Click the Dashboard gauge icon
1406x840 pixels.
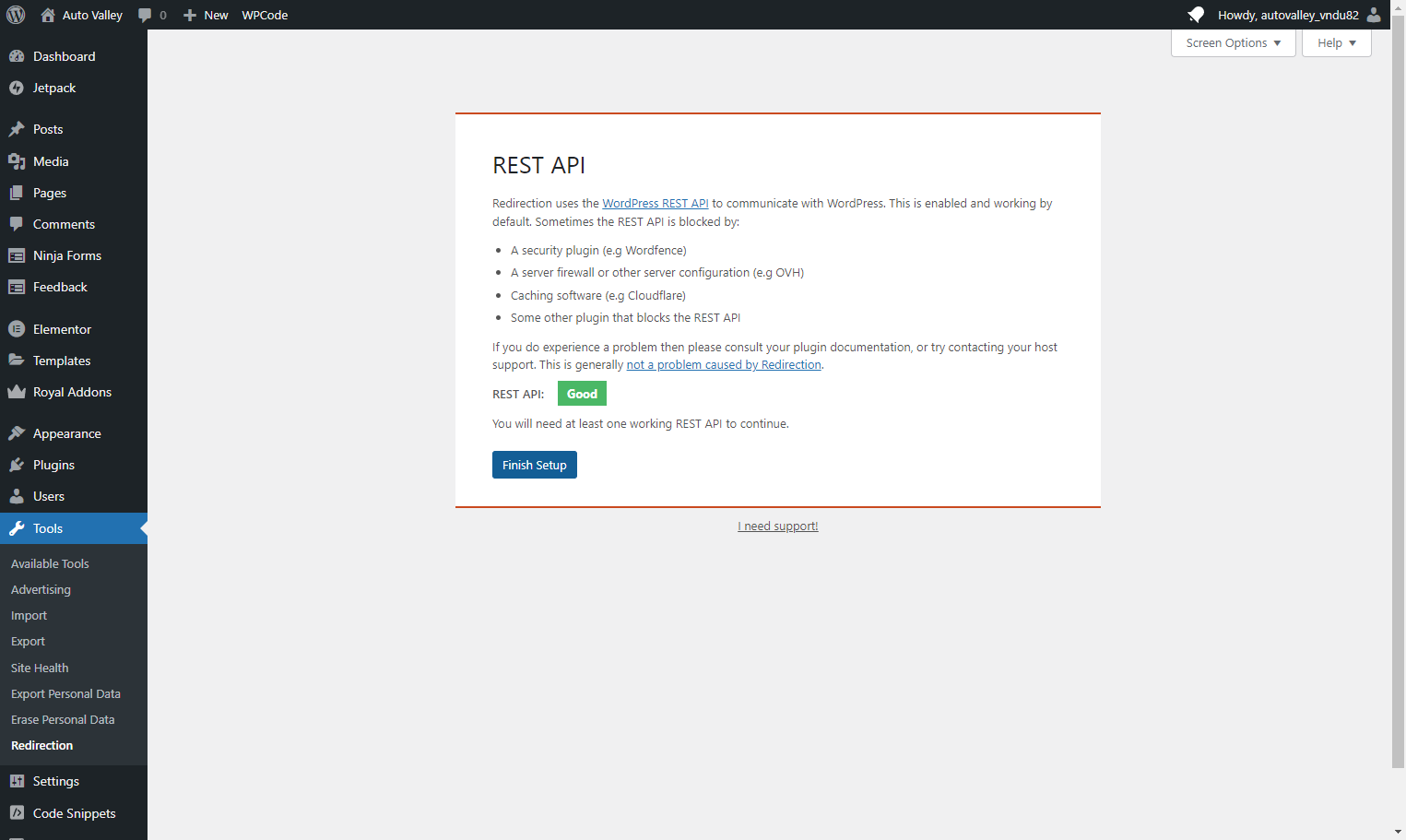(x=17, y=56)
